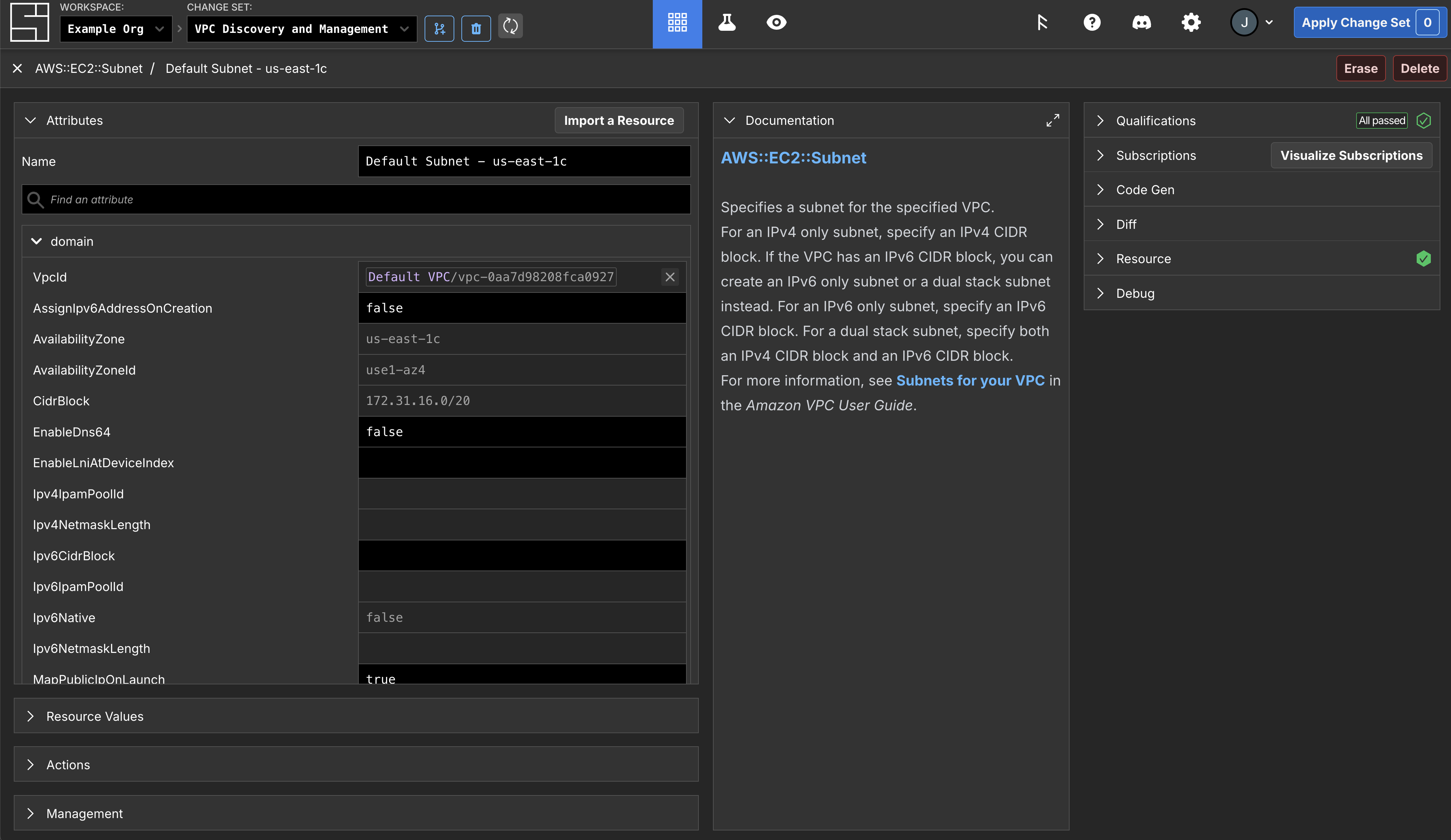Screen dimensions: 1451x840
Task: Open the eye view tab
Action: tap(776, 23)
